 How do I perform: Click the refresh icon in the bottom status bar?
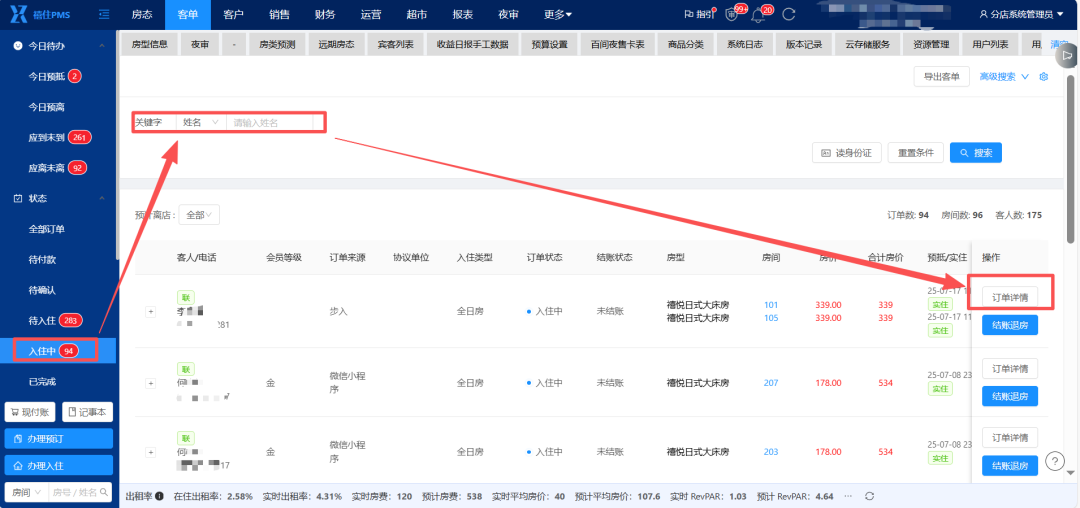[870, 496]
